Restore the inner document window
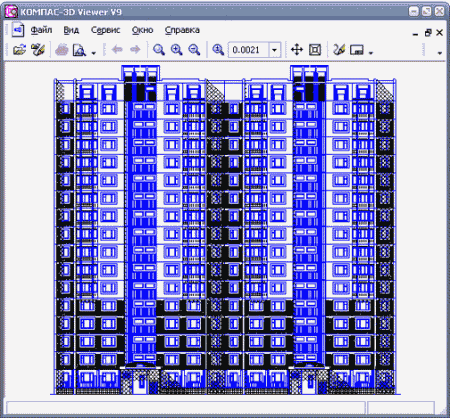 [x=428, y=33]
